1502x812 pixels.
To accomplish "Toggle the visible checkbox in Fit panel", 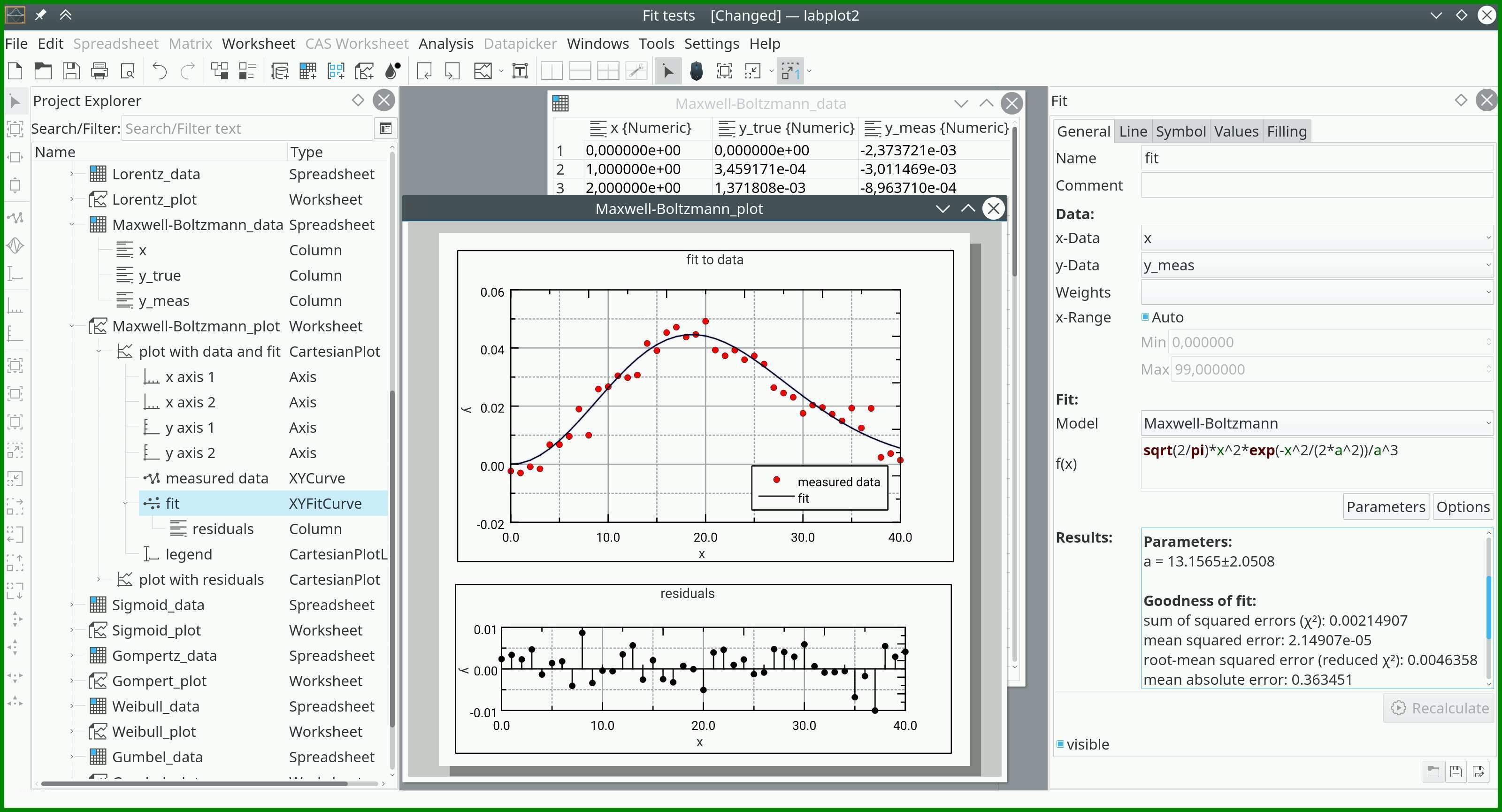I will tap(1061, 744).
